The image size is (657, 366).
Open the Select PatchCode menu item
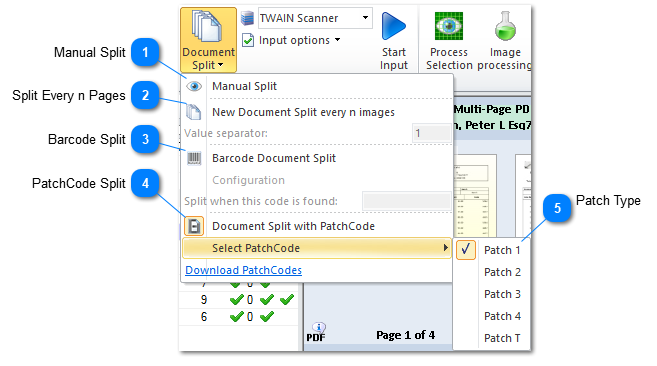(317, 248)
